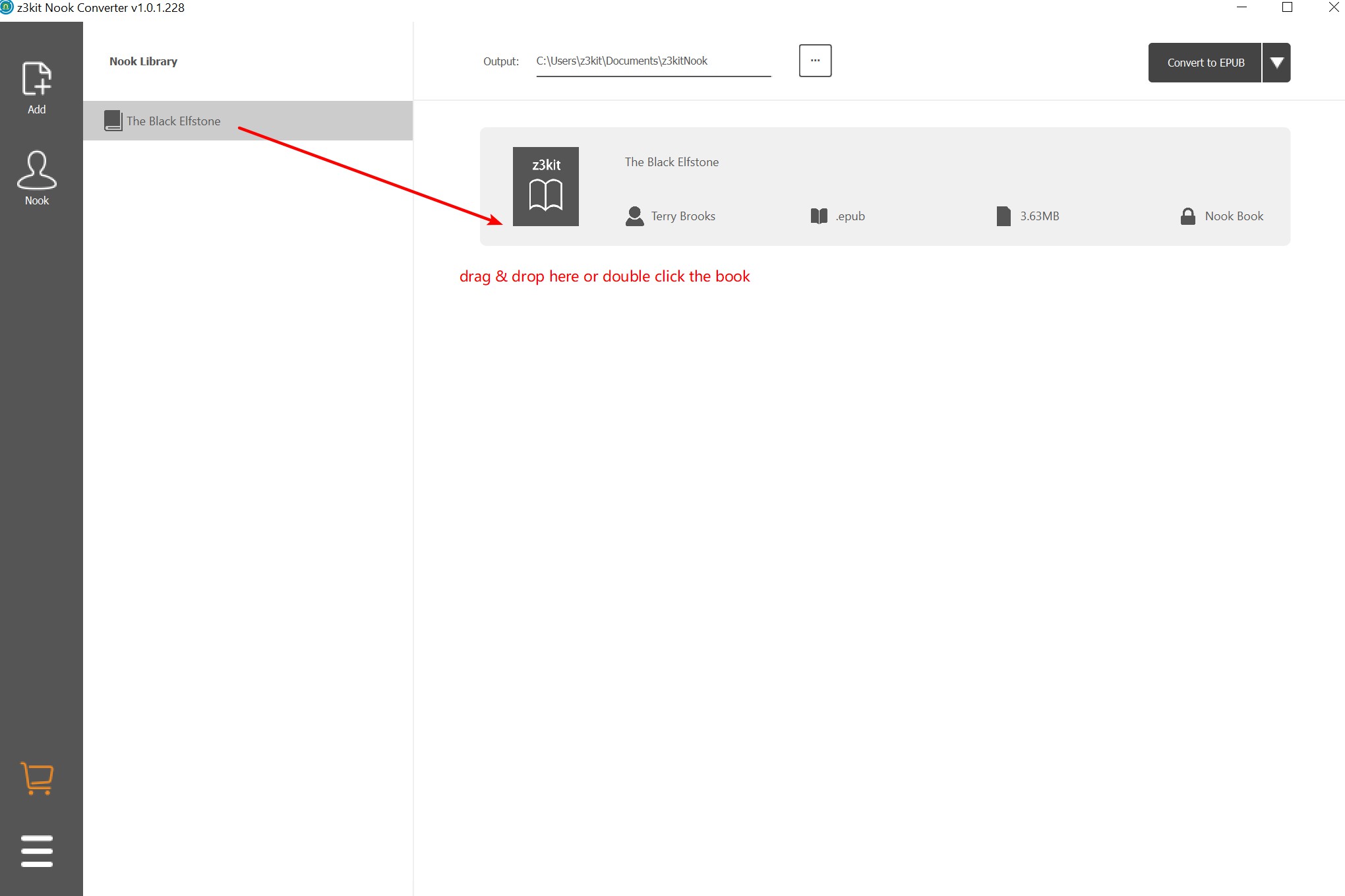Click the author person icon

(x=634, y=216)
